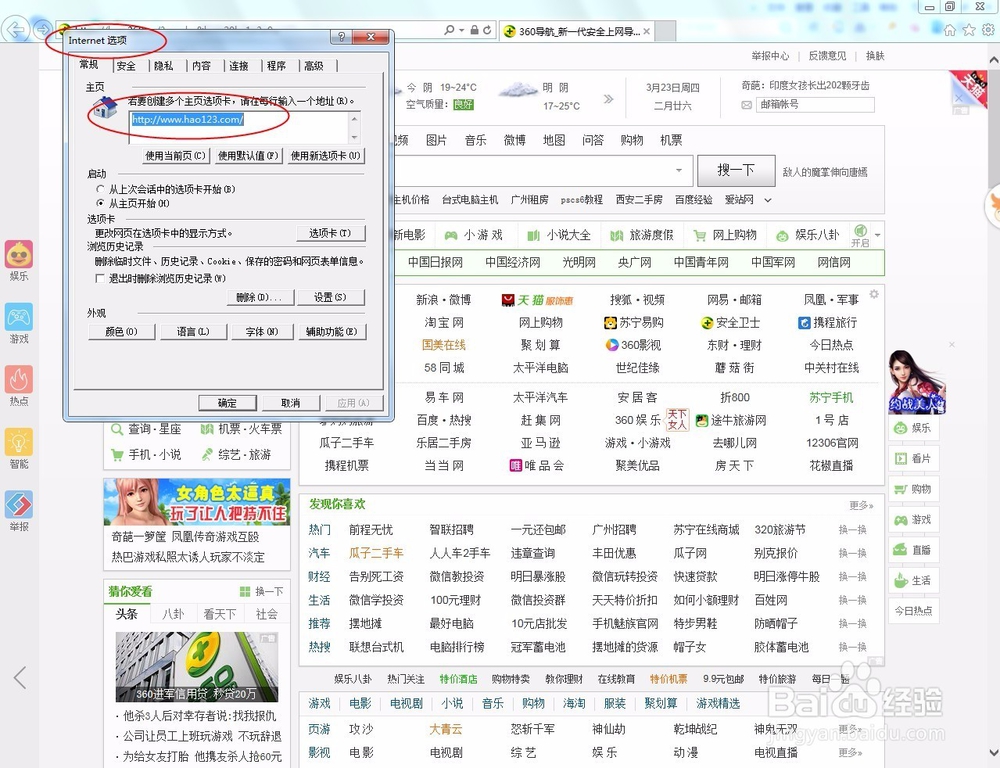
Task: Click the 搜一下 search button
Action: coord(736,170)
